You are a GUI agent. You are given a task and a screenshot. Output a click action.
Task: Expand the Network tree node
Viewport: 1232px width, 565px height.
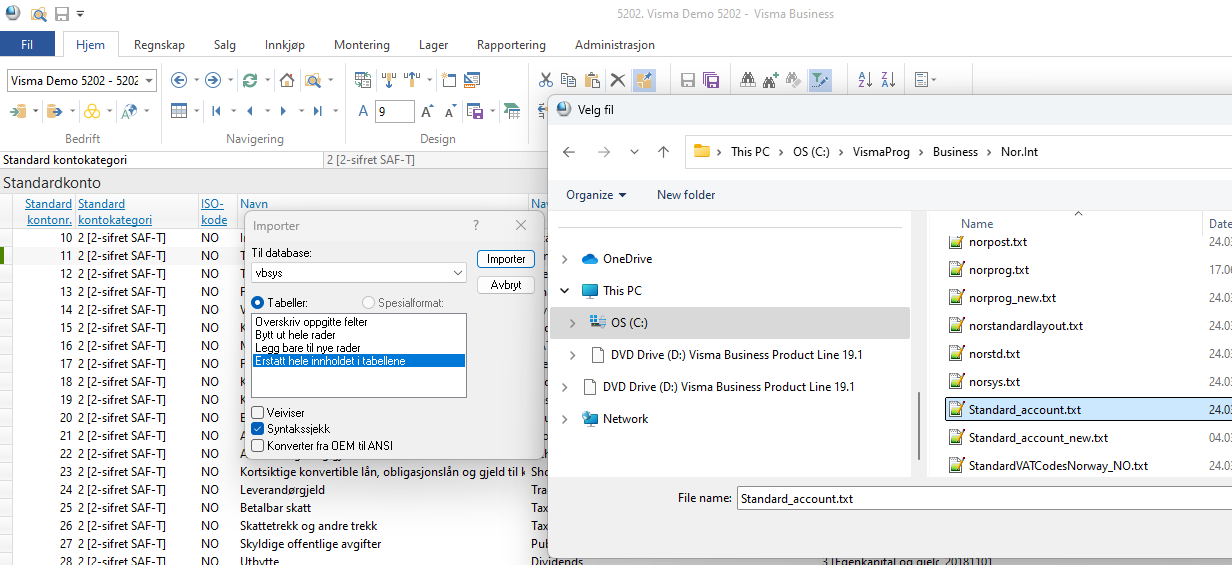pos(565,419)
